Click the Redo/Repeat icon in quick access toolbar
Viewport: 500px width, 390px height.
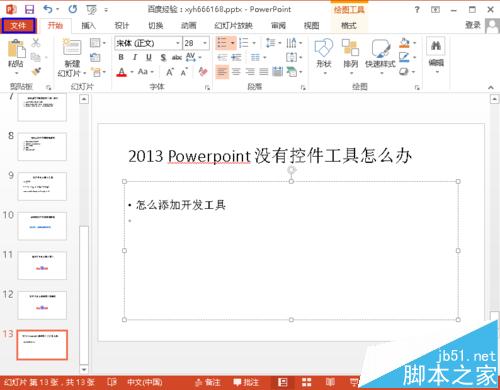tap(73, 9)
